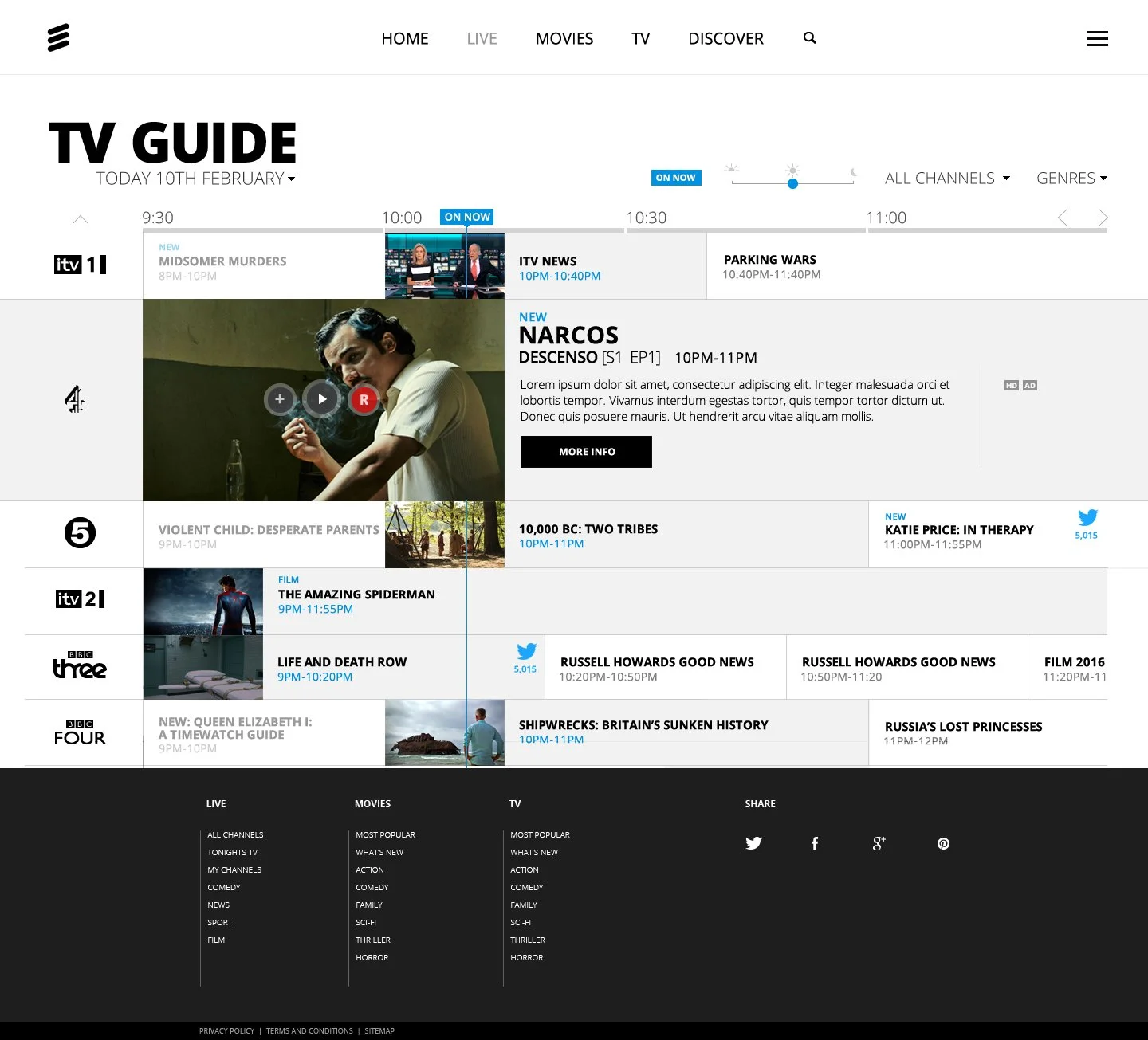Open Sport link in Live footer column
The image size is (1148, 1040).
coord(220,923)
